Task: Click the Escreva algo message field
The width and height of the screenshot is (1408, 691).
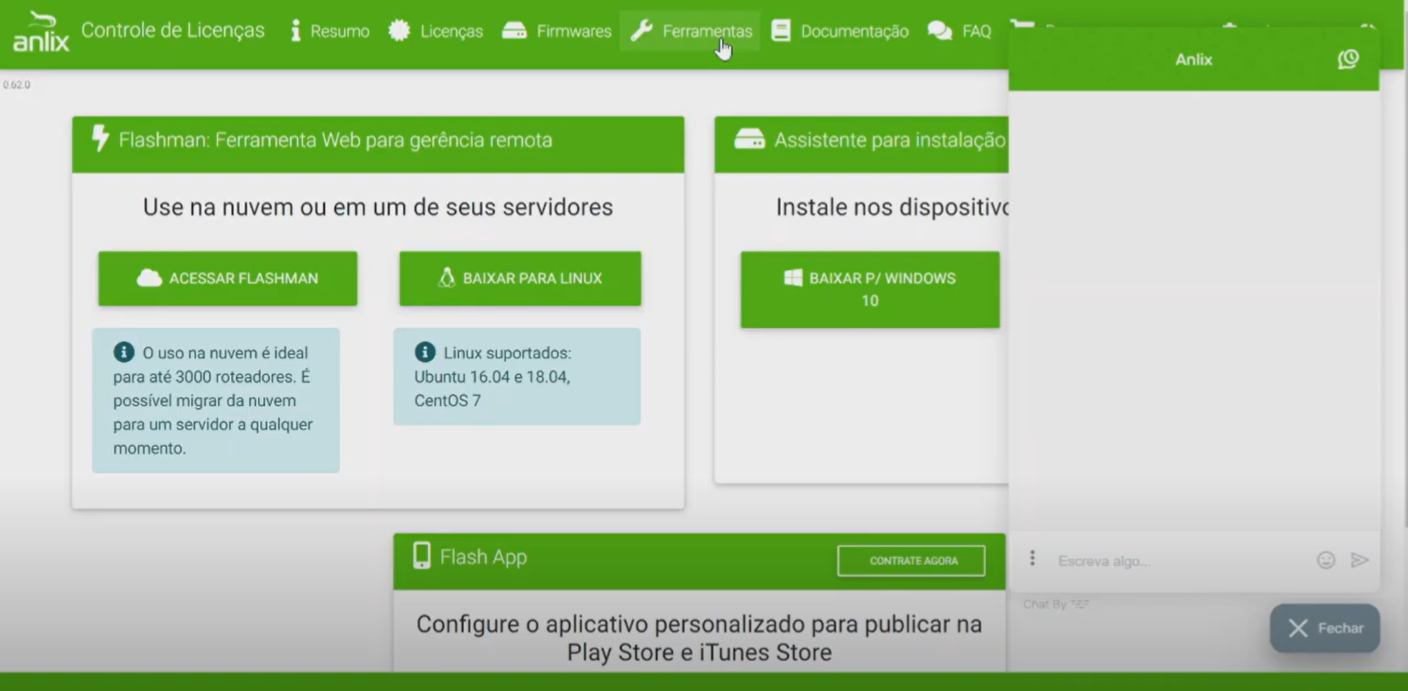Action: [x=1150, y=561]
